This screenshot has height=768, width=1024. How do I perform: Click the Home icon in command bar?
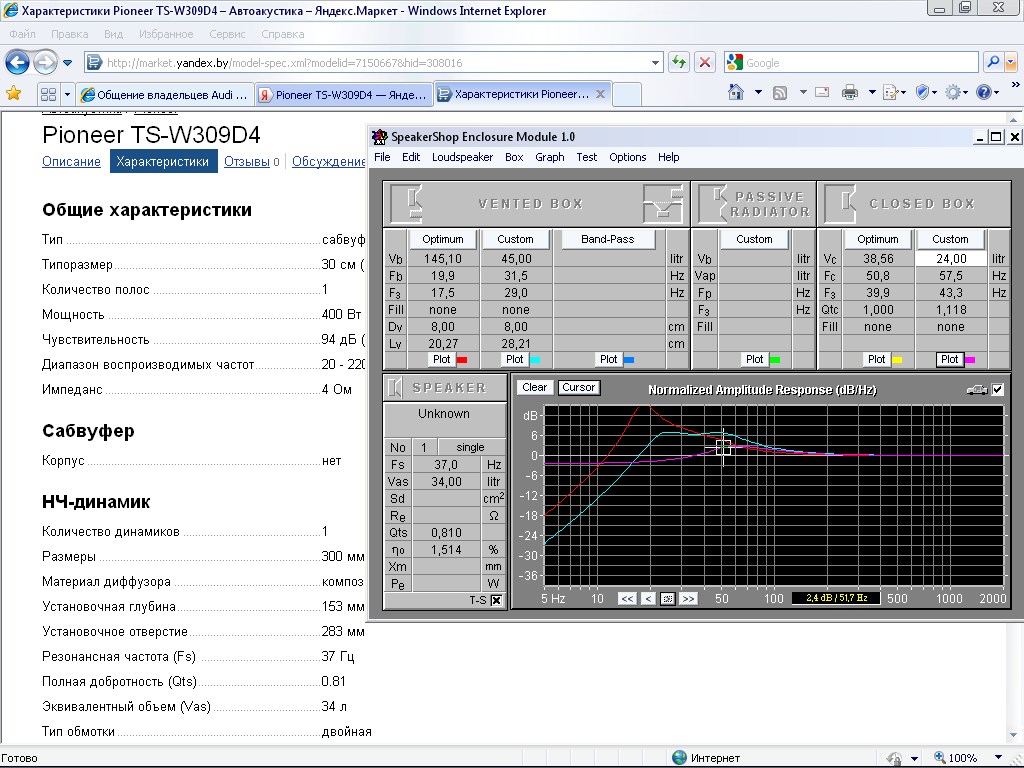736,93
